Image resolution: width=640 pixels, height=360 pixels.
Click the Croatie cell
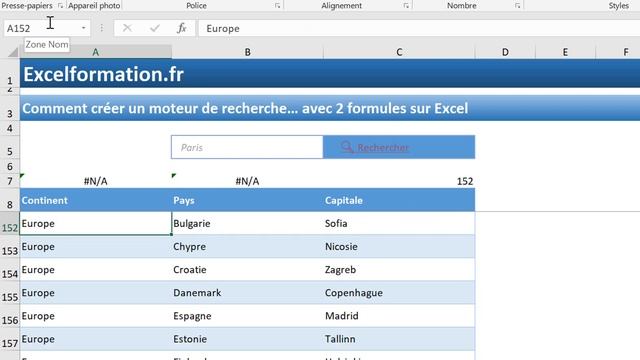pyautogui.click(x=247, y=269)
